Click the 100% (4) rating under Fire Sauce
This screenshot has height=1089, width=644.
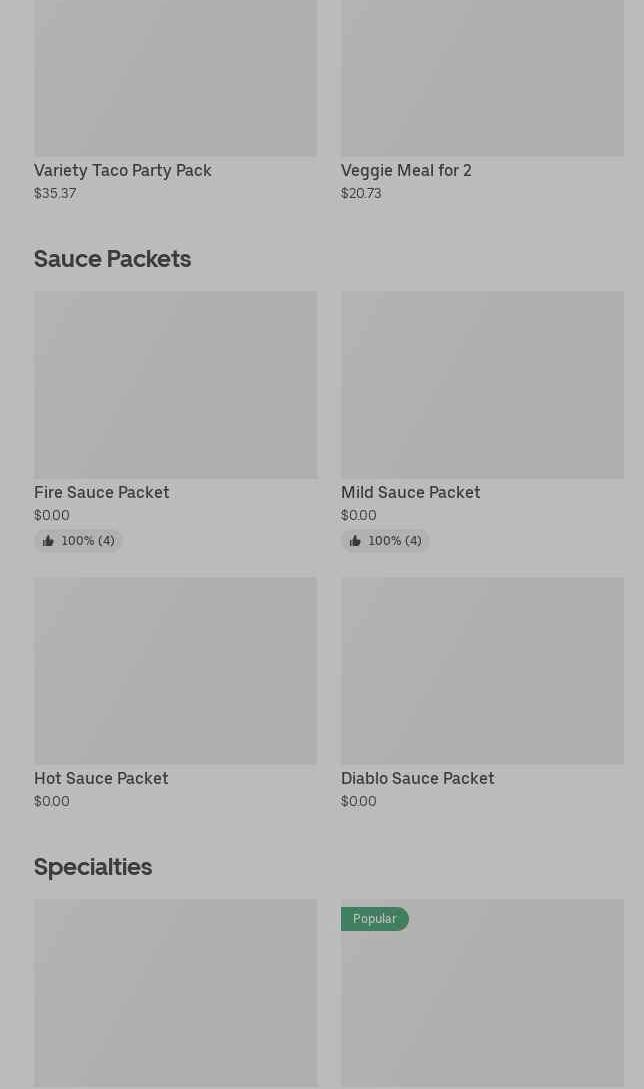click(88, 541)
